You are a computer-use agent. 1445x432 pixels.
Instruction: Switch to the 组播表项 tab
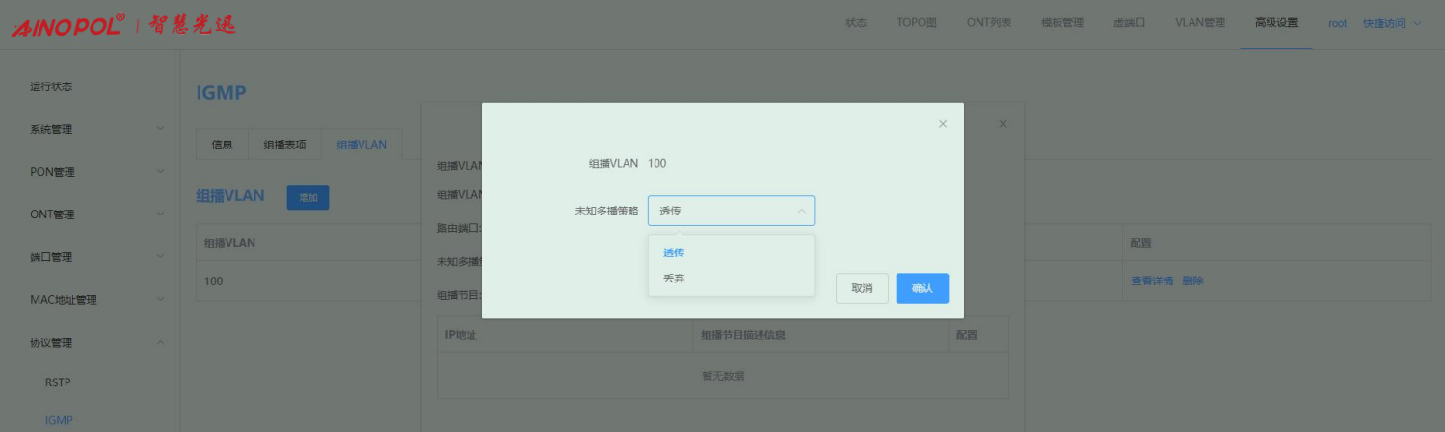(x=285, y=145)
